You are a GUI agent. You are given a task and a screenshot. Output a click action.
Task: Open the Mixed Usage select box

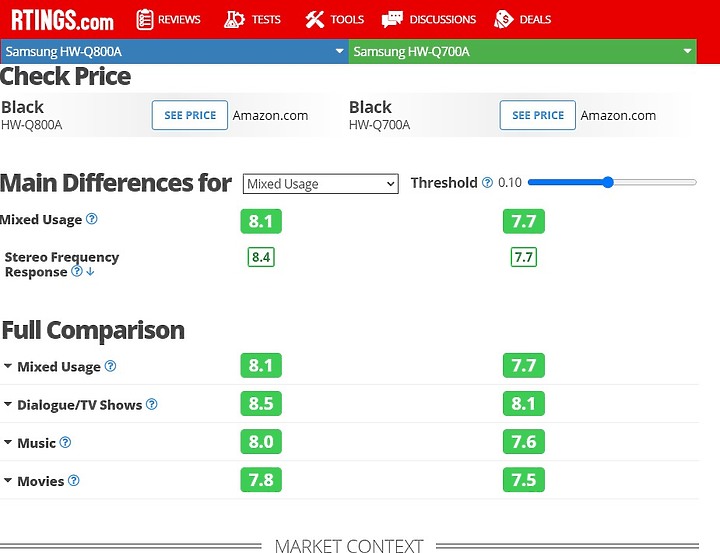click(321, 184)
